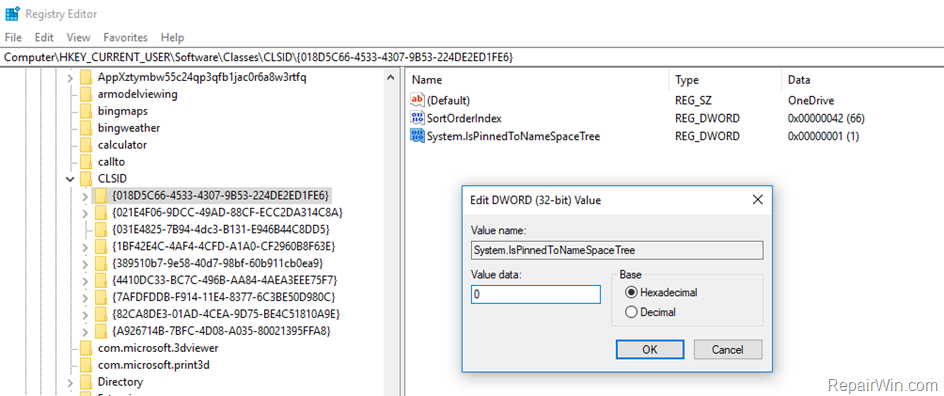Screen dimensions: 944x396
Task: Expand the Directory key
Action: [x=70, y=382]
